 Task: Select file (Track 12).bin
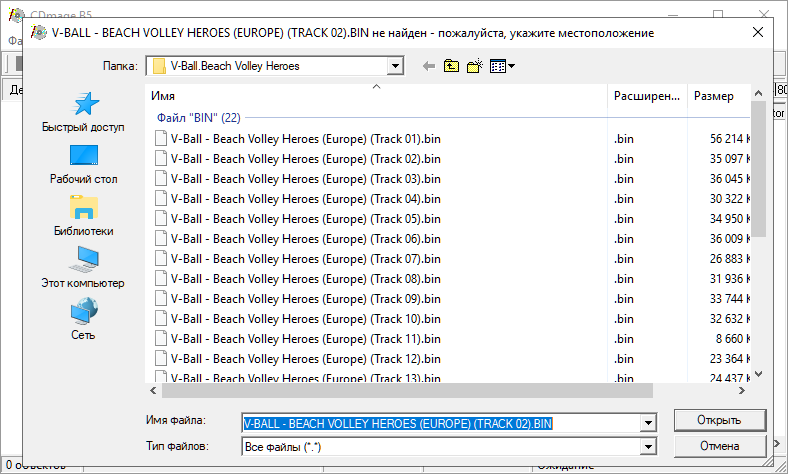pyautogui.click(x=306, y=359)
